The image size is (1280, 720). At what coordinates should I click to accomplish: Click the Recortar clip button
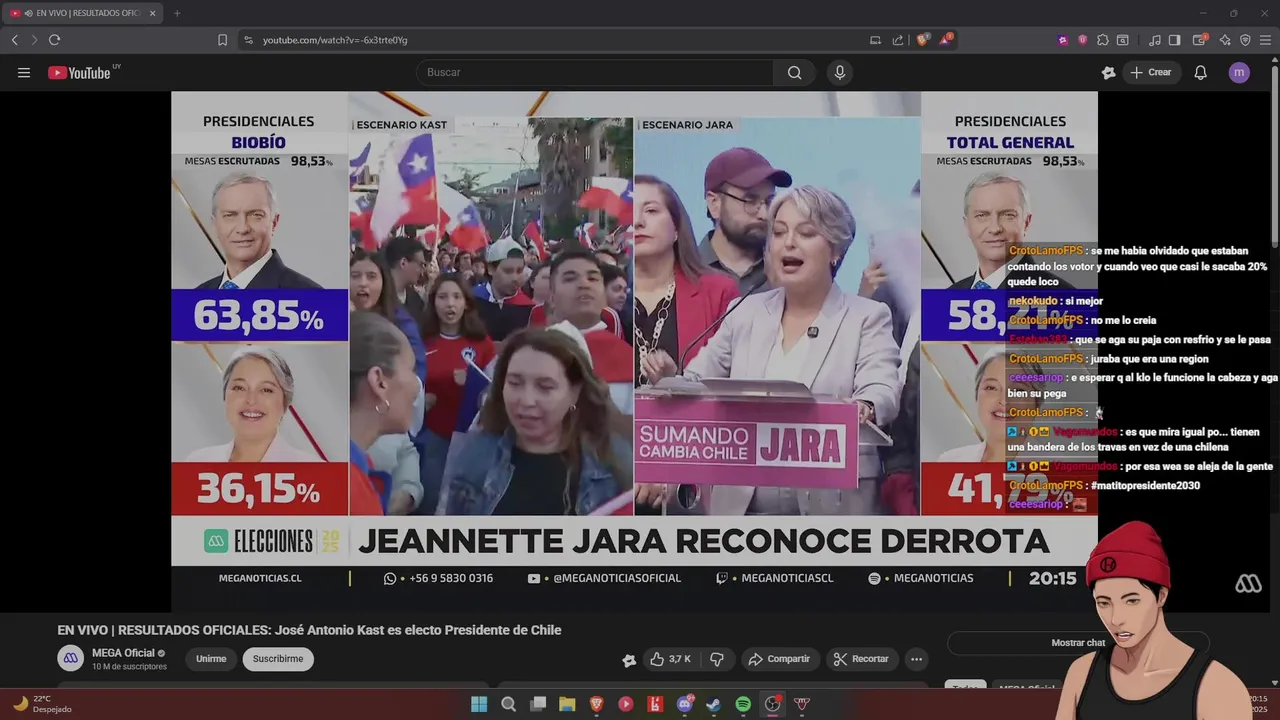(x=861, y=659)
